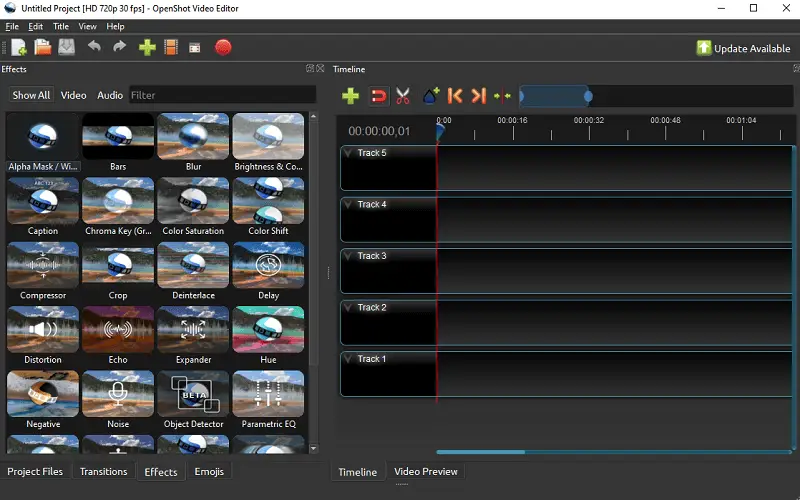Image resolution: width=800 pixels, height=500 pixels.
Task: Toggle snapping magnet in timeline toolbar
Action: pyautogui.click(x=379, y=96)
